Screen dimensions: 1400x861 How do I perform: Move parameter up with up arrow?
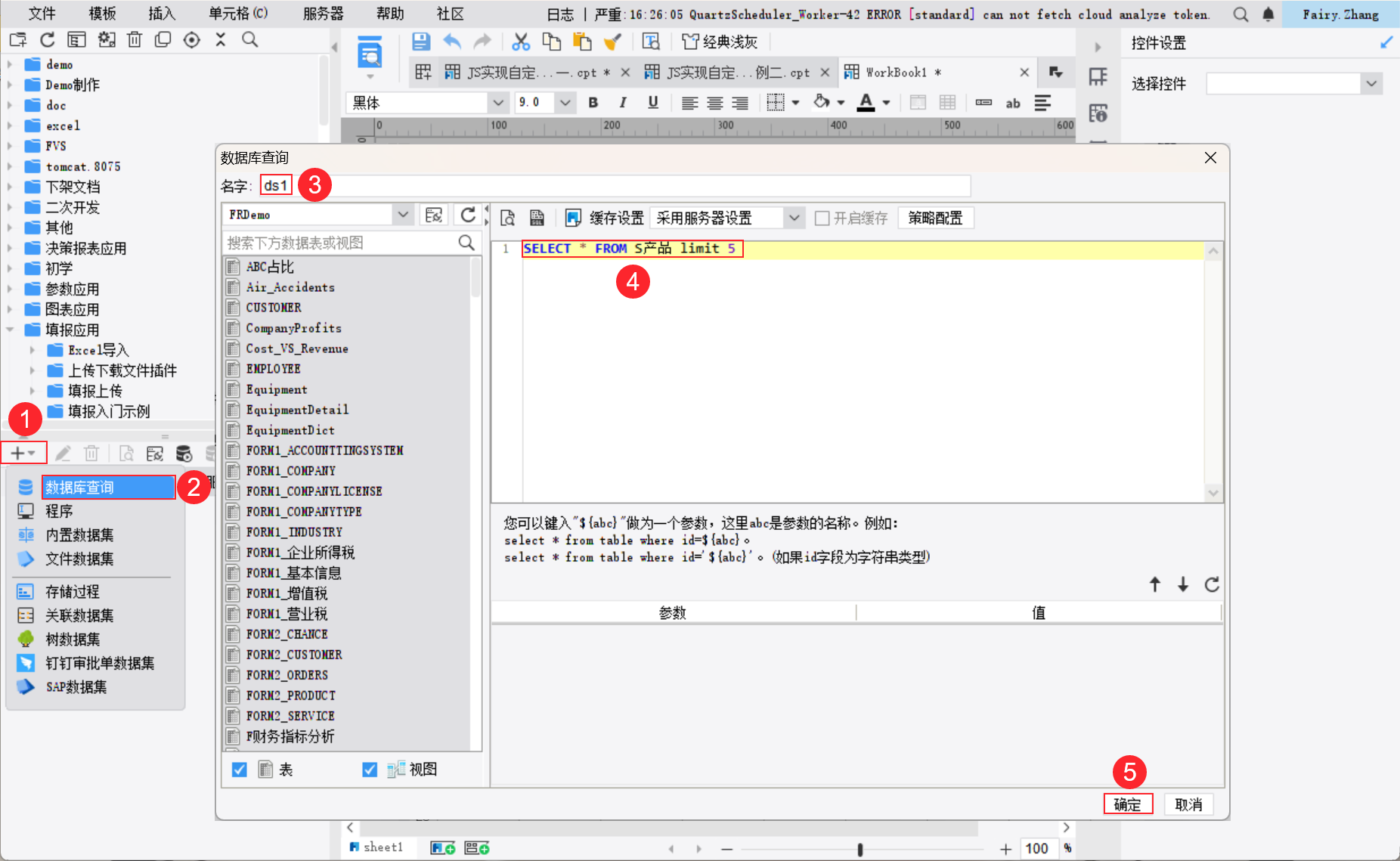tap(1155, 584)
